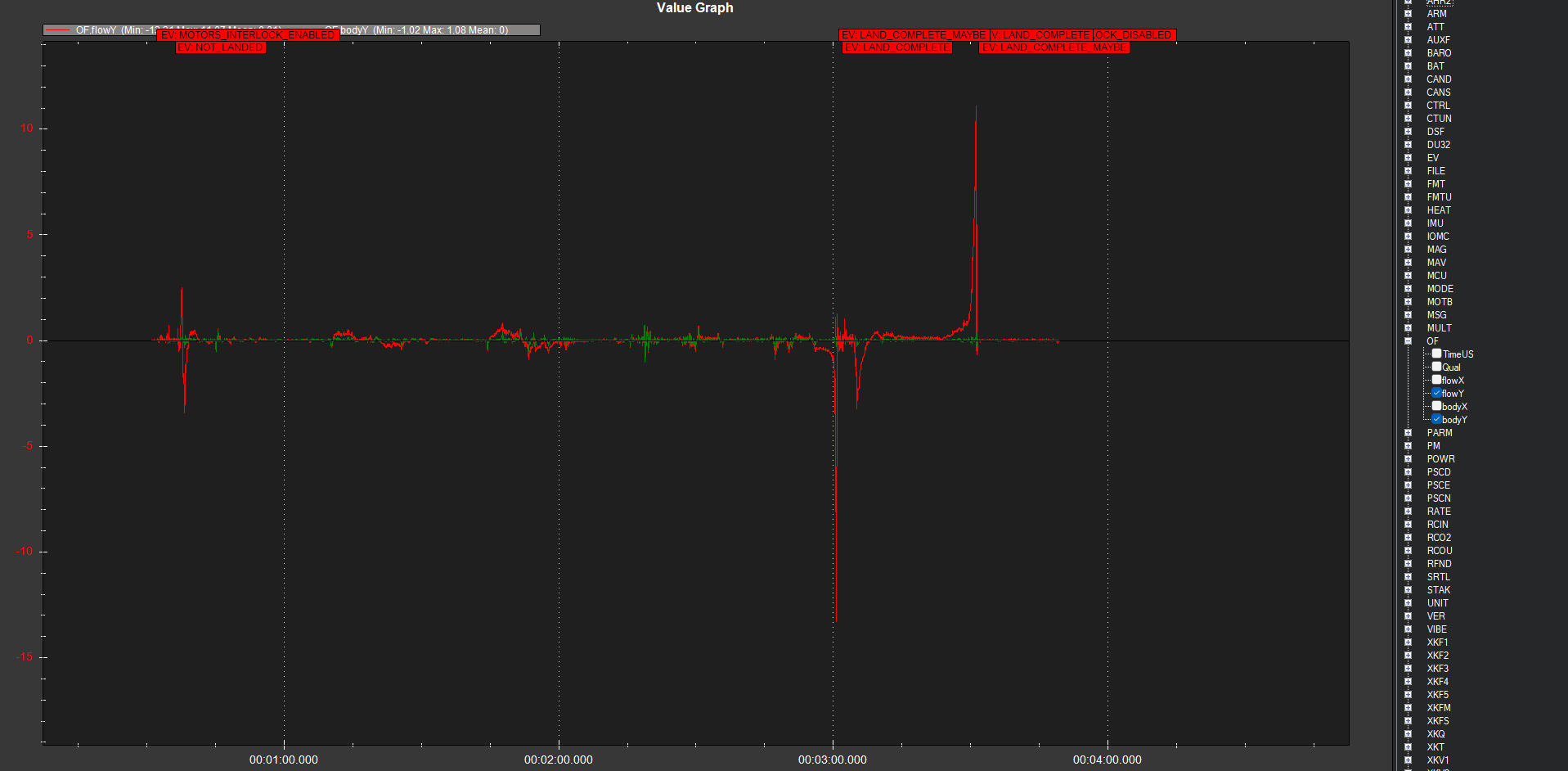Image resolution: width=1568 pixels, height=771 pixels.
Task: Click the plus icon next to XKF1
Action: tap(1408, 642)
